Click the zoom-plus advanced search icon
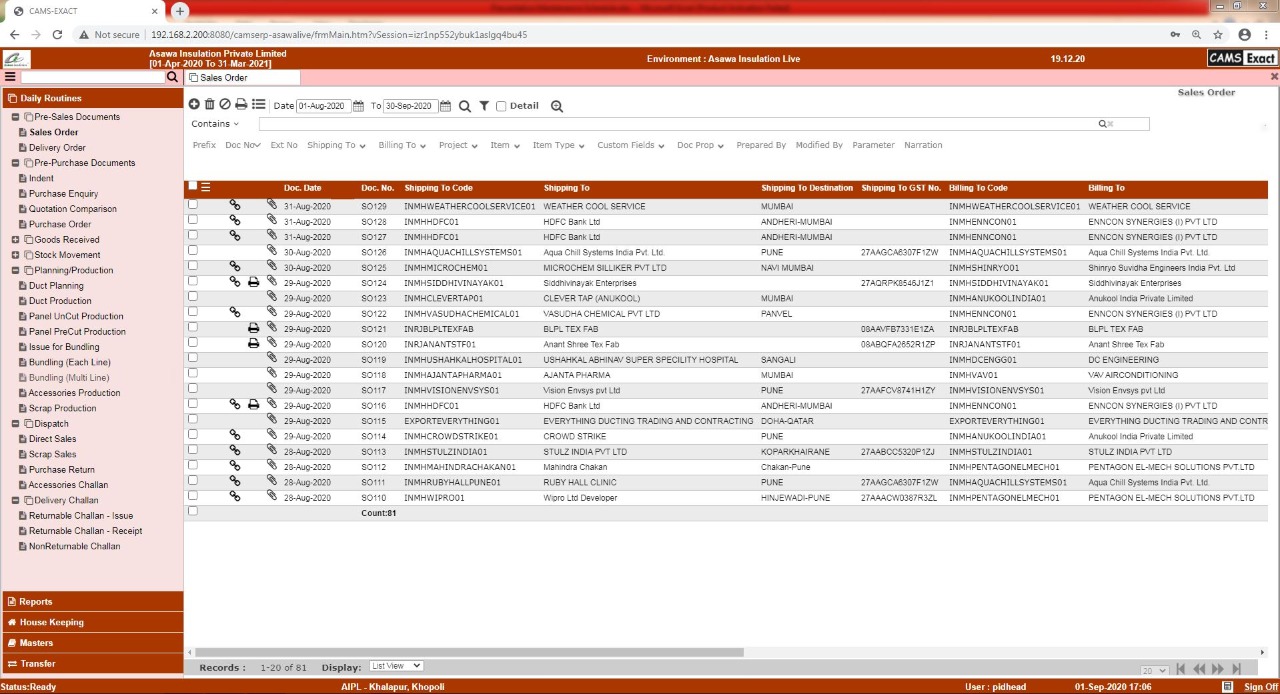Screen dimensions: 1280x694 pyautogui.click(x=557, y=106)
